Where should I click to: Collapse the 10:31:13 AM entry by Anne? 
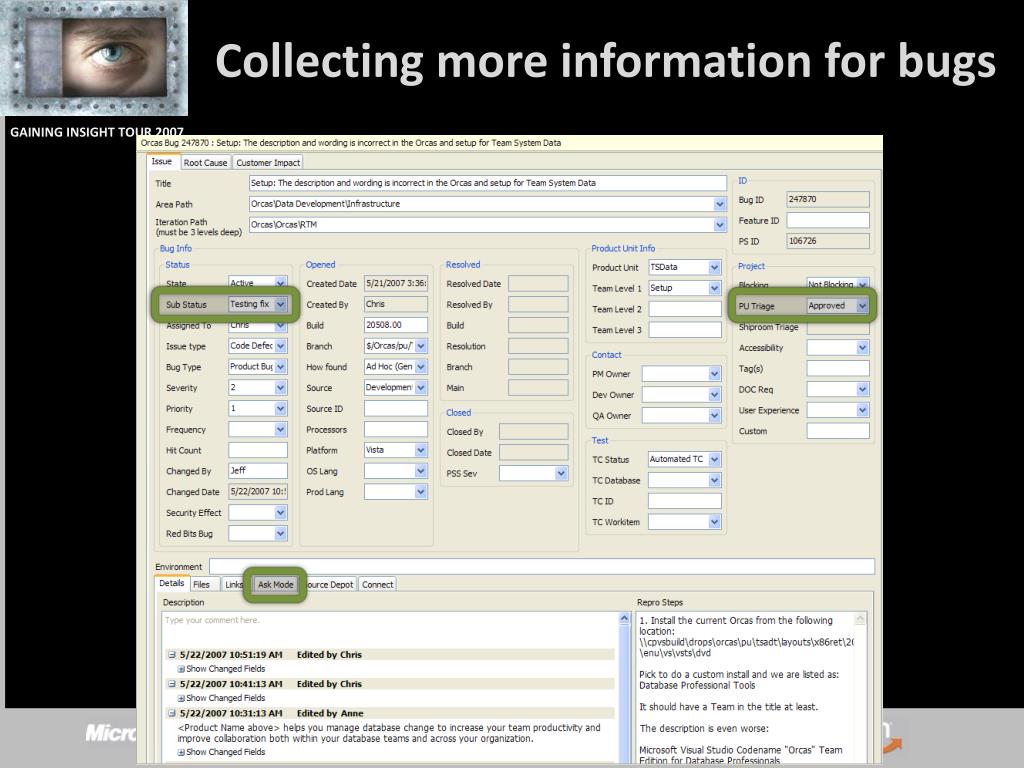tap(172, 713)
